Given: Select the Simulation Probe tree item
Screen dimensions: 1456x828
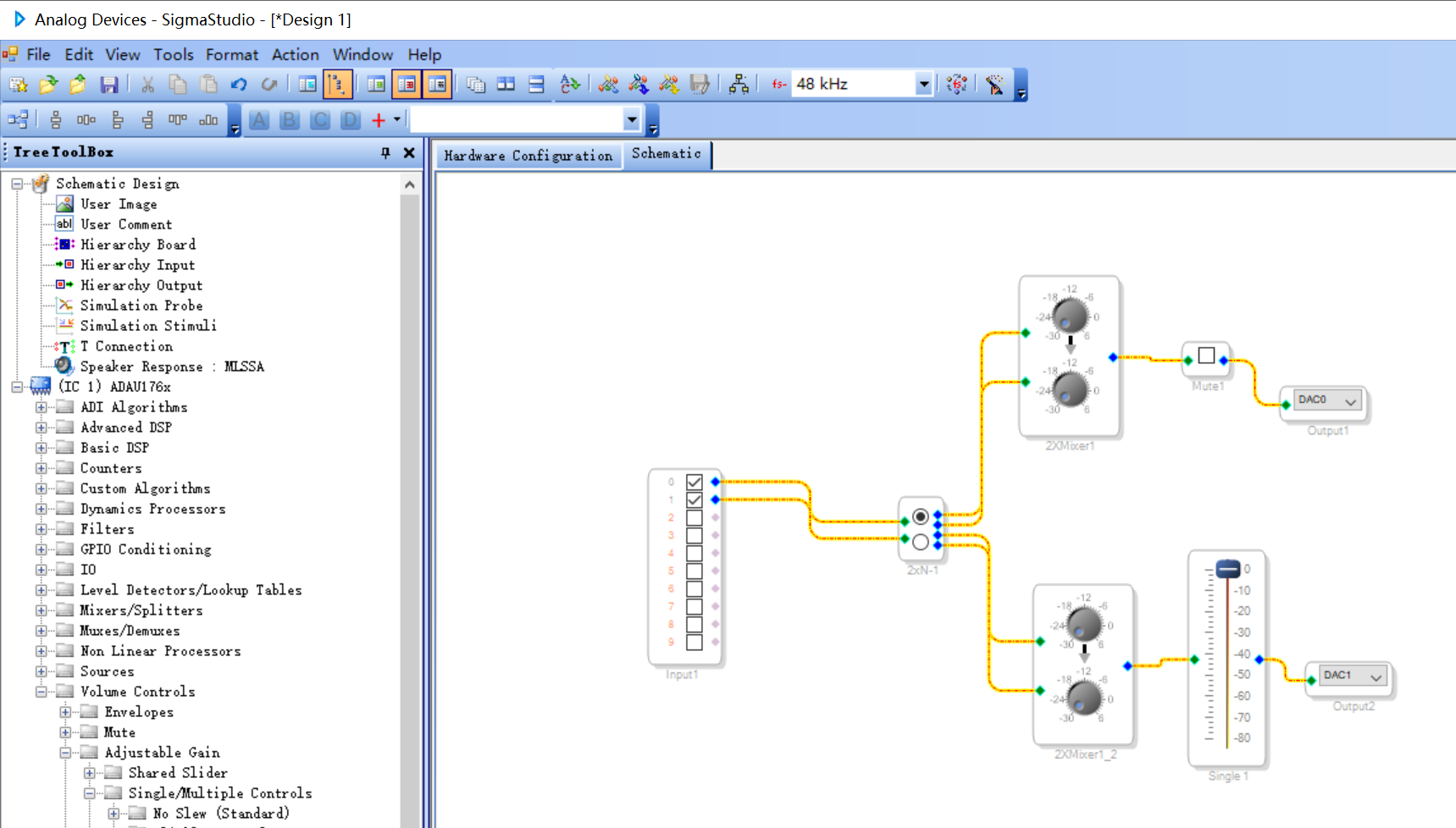Looking at the screenshot, I should [x=141, y=306].
